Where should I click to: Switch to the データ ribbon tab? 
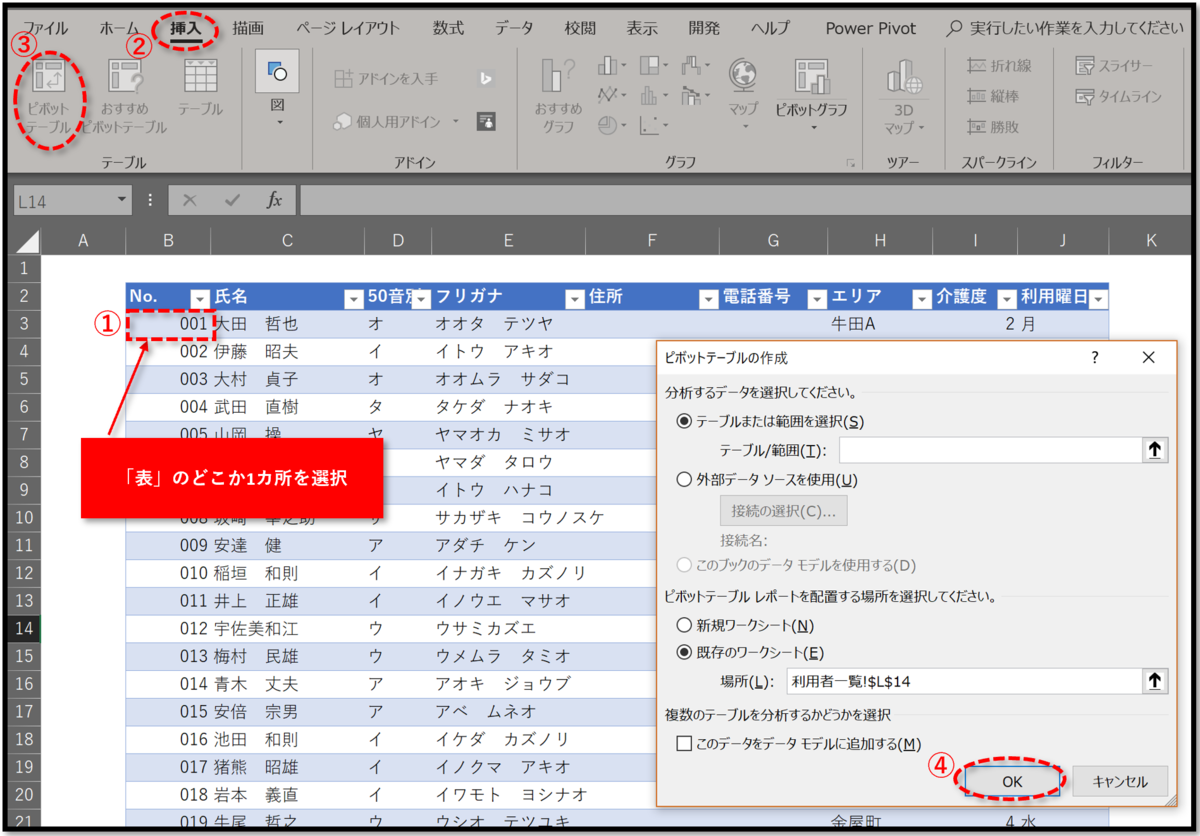tap(513, 28)
